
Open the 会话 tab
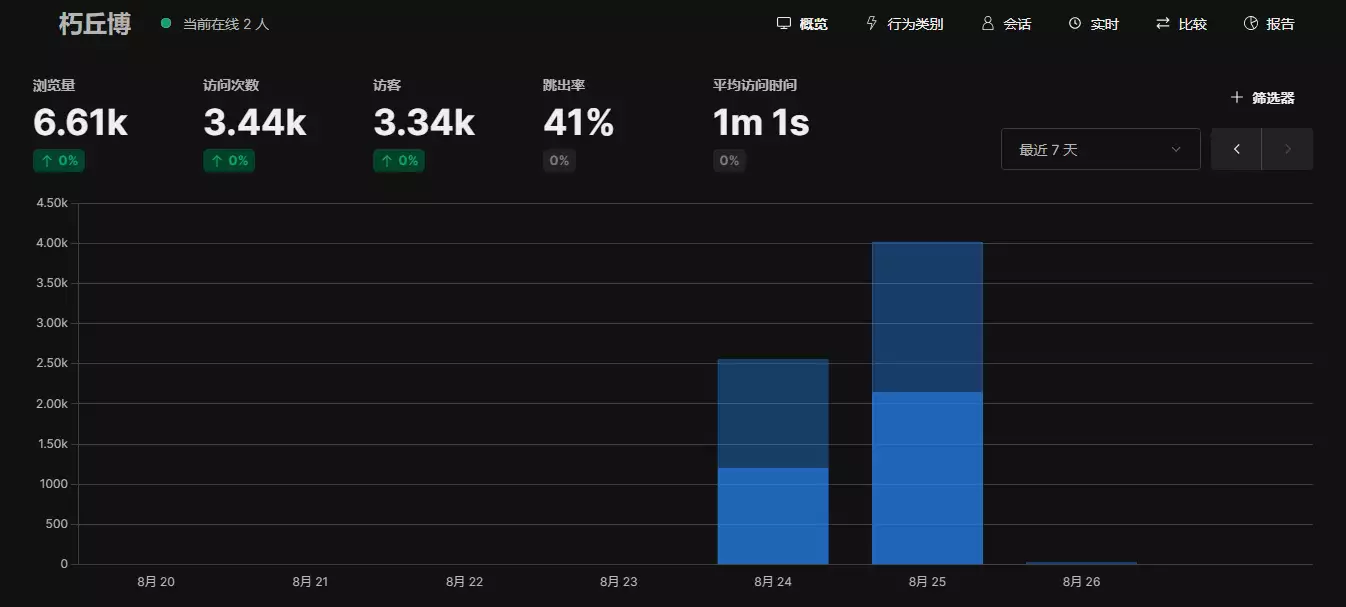click(x=1017, y=23)
